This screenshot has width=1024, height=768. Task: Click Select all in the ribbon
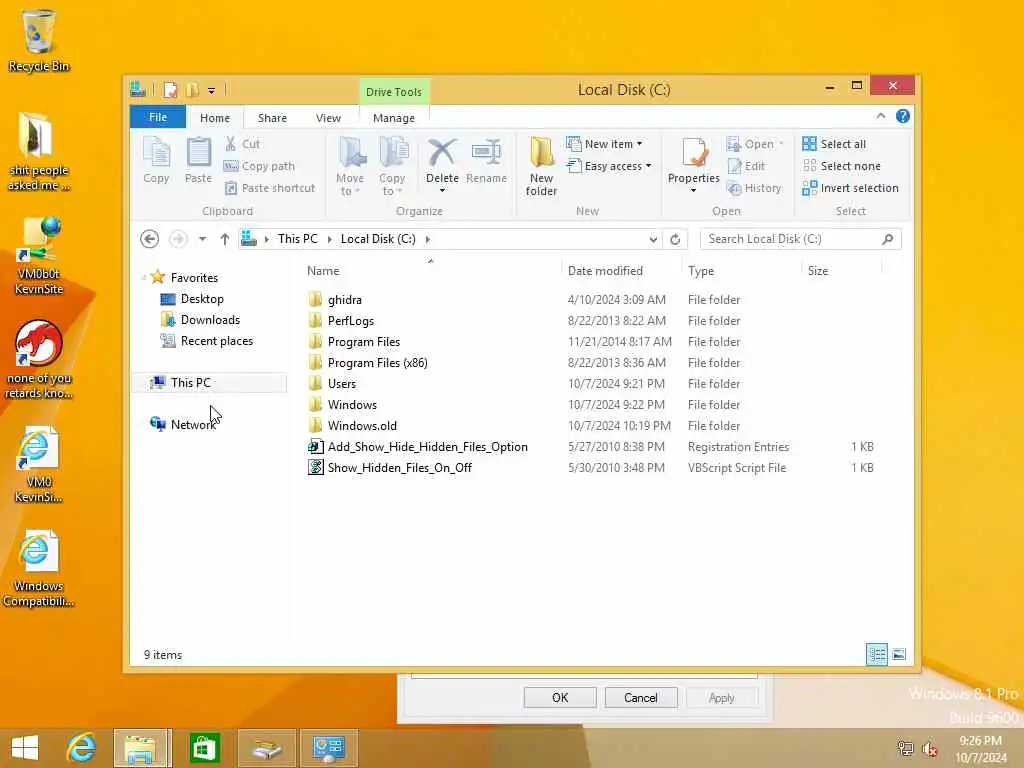tap(834, 144)
